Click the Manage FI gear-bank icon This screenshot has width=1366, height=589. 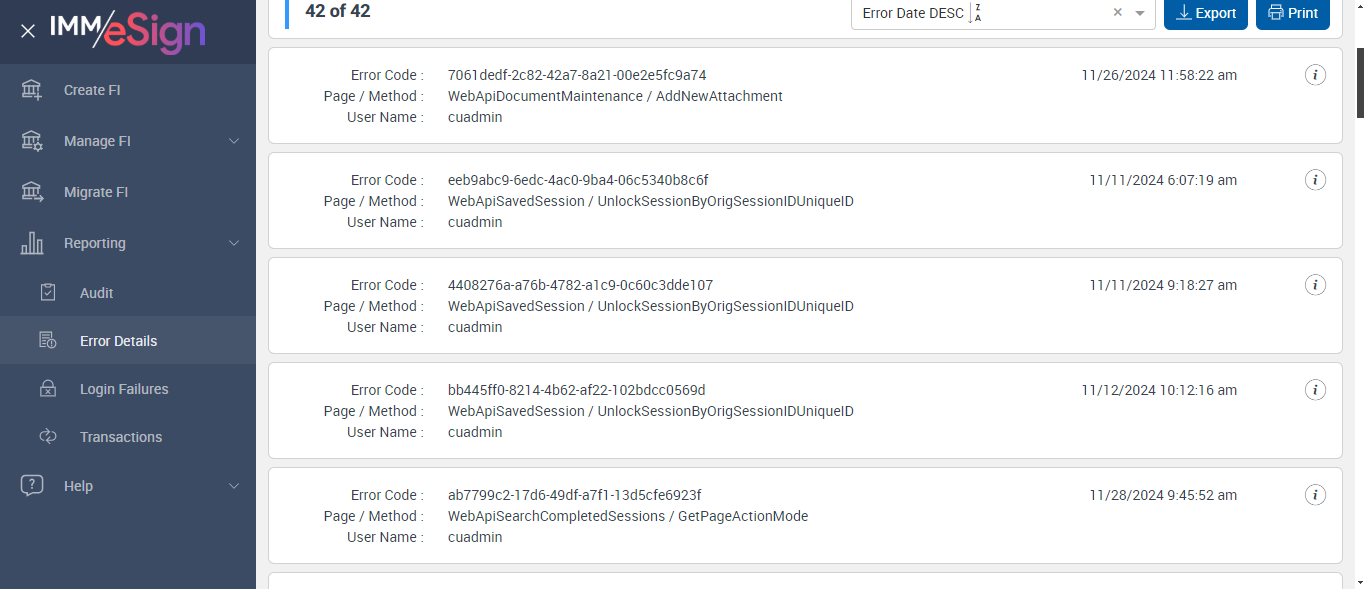tap(32, 141)
